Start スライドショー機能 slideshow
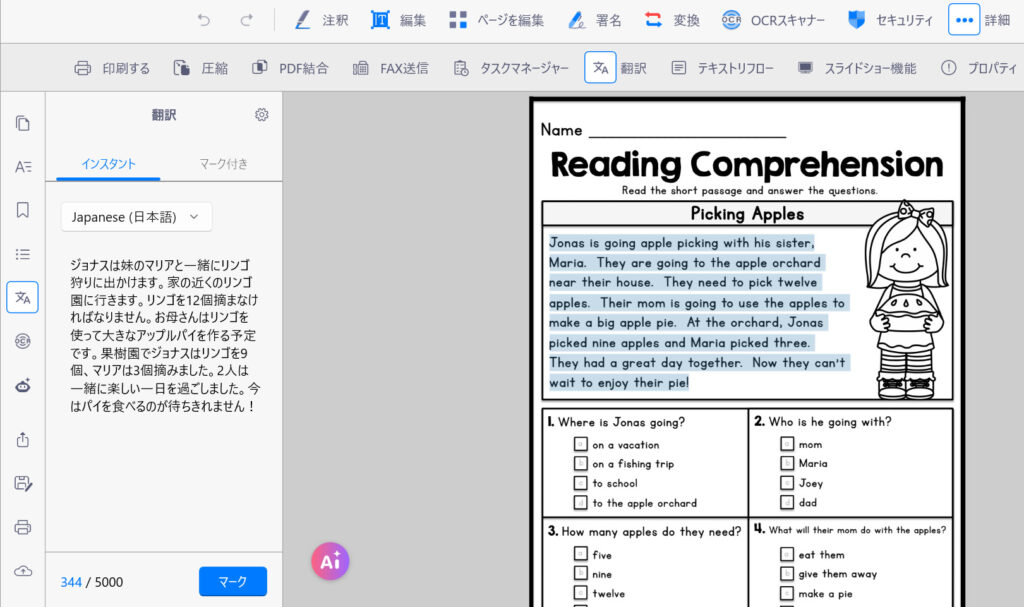1024x607 pixels. pyautogui.click(x=857, y=68)
